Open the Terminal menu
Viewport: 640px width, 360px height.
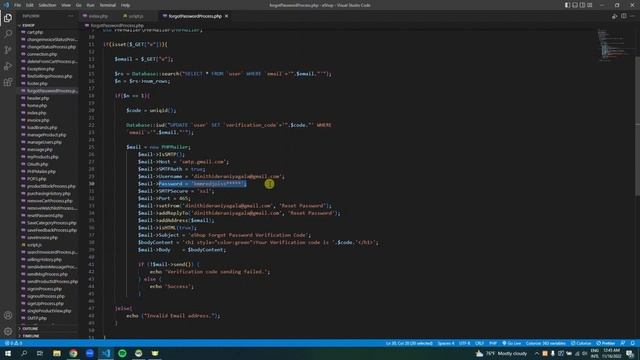[108, 5]
